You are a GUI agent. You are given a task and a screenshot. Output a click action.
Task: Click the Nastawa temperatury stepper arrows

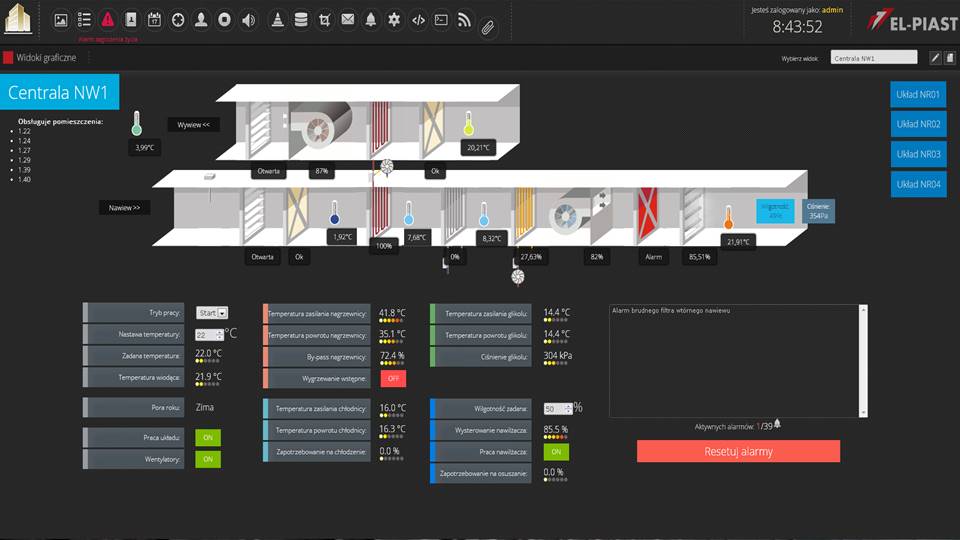(219, 335)
